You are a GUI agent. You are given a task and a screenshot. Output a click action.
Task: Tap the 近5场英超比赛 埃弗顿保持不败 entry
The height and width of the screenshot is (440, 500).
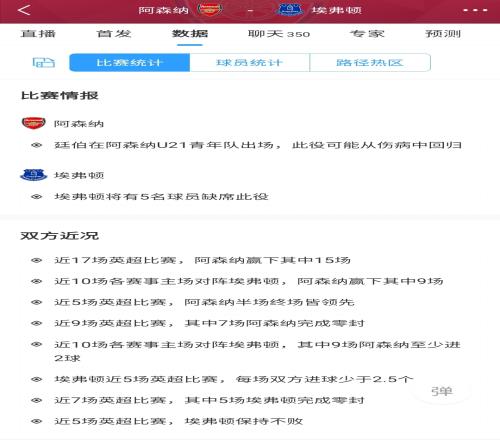179,421
